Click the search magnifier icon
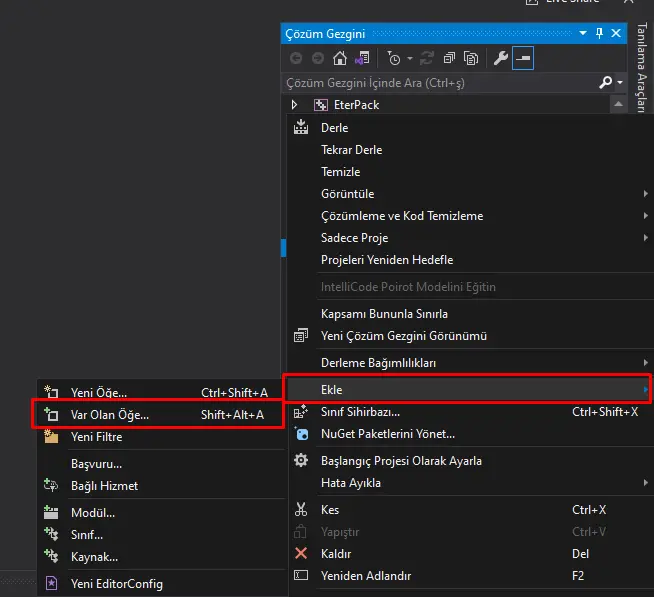This screenshot has height=597, width=654. (x=605, y=82)
